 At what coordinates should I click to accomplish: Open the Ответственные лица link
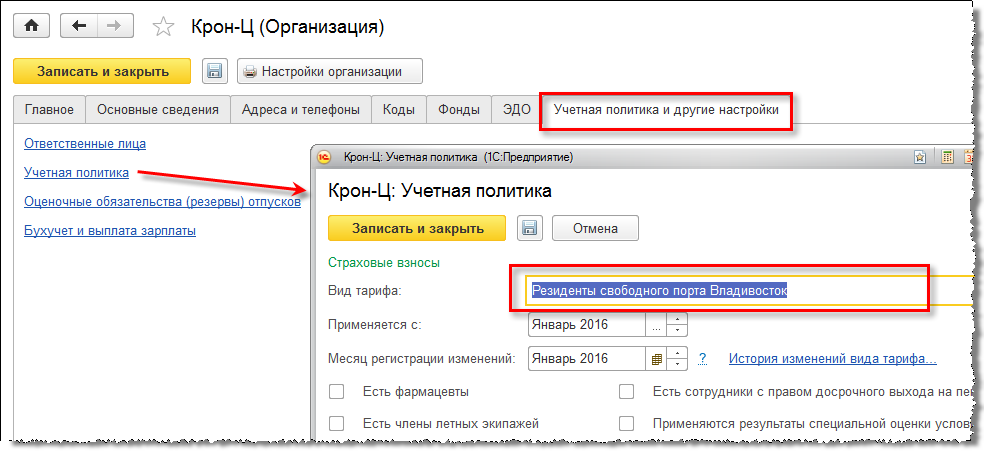(x=85, y=144)
